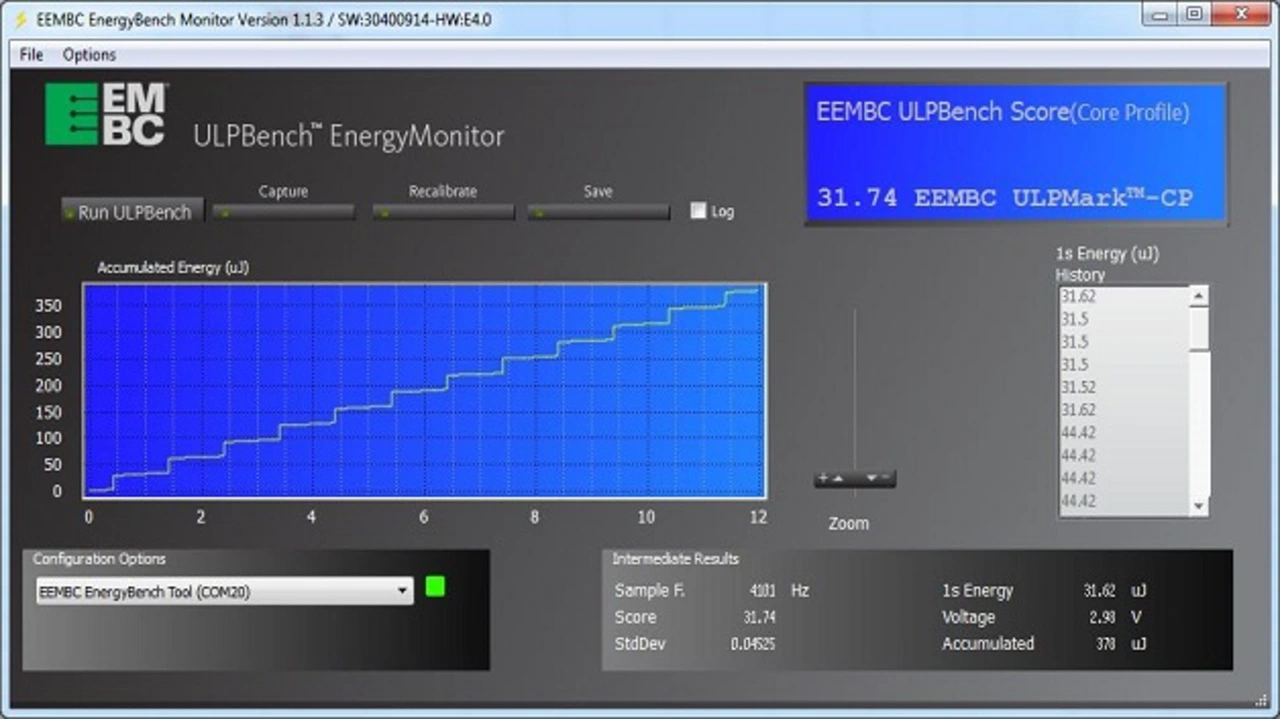The width and height of the screenshot is (1280, 719).
Task: Open the Options menu
Action: pos(89,55)
